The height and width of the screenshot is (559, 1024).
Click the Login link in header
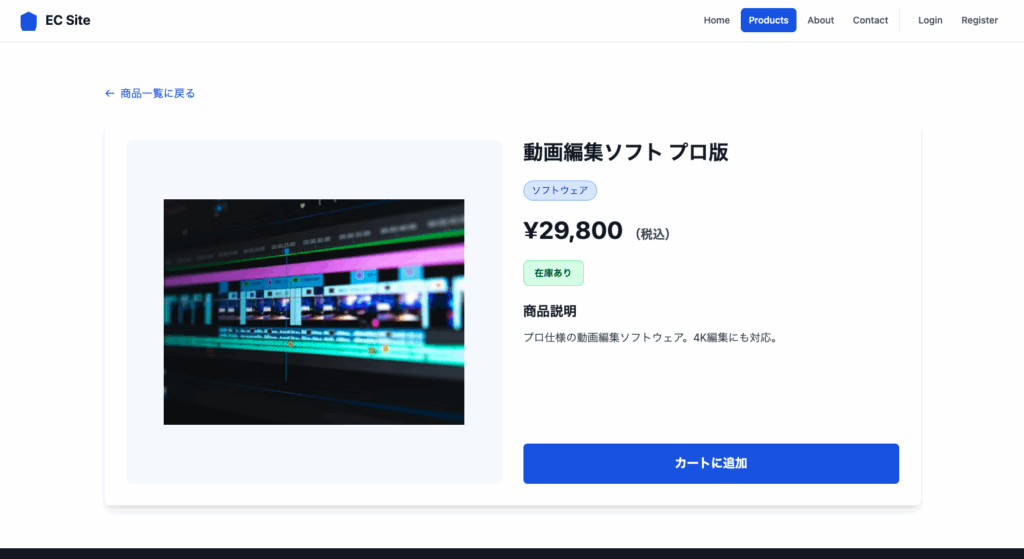click(930, 21)
